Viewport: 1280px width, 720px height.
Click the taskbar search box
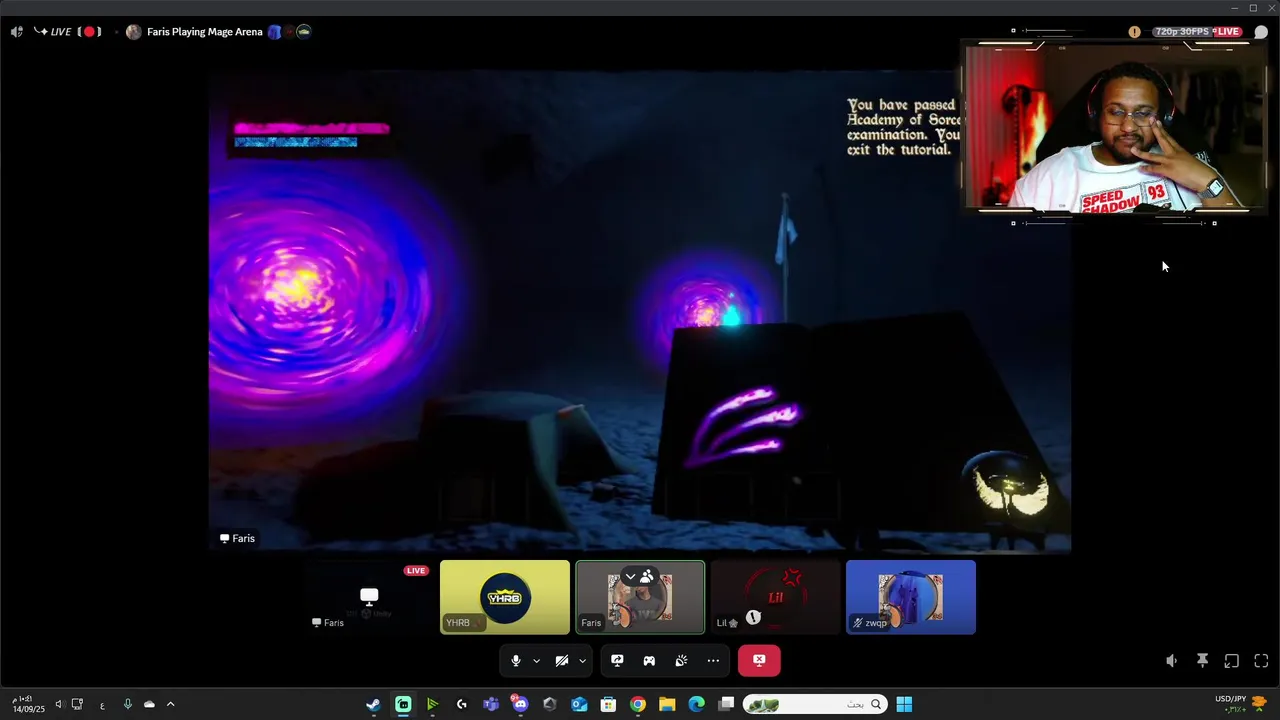[814, 704]
